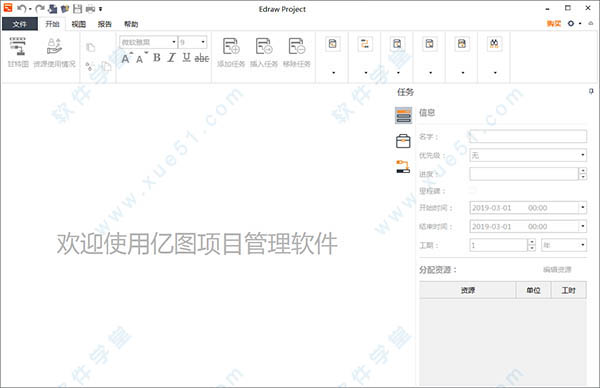Switch to the 开始 ribbon tab
This screenshot has width=600, height=388.
click(x=52, y=24)
